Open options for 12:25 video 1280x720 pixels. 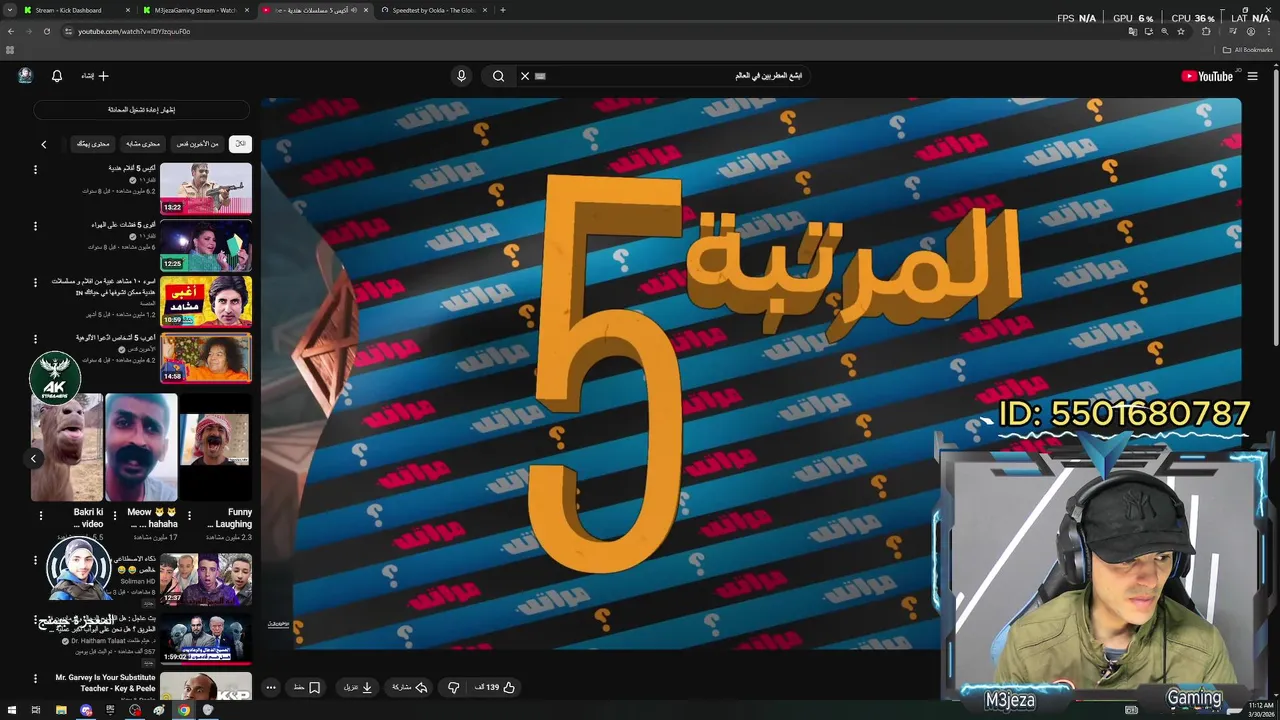(x=35, y=227)
